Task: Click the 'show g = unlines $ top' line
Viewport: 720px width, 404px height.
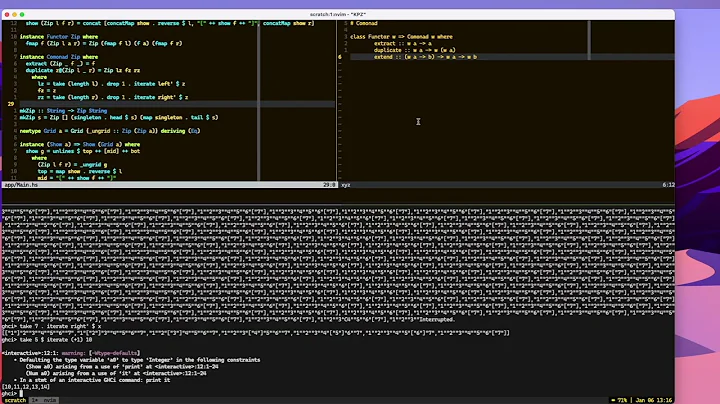Action: (x=83, y=151)
